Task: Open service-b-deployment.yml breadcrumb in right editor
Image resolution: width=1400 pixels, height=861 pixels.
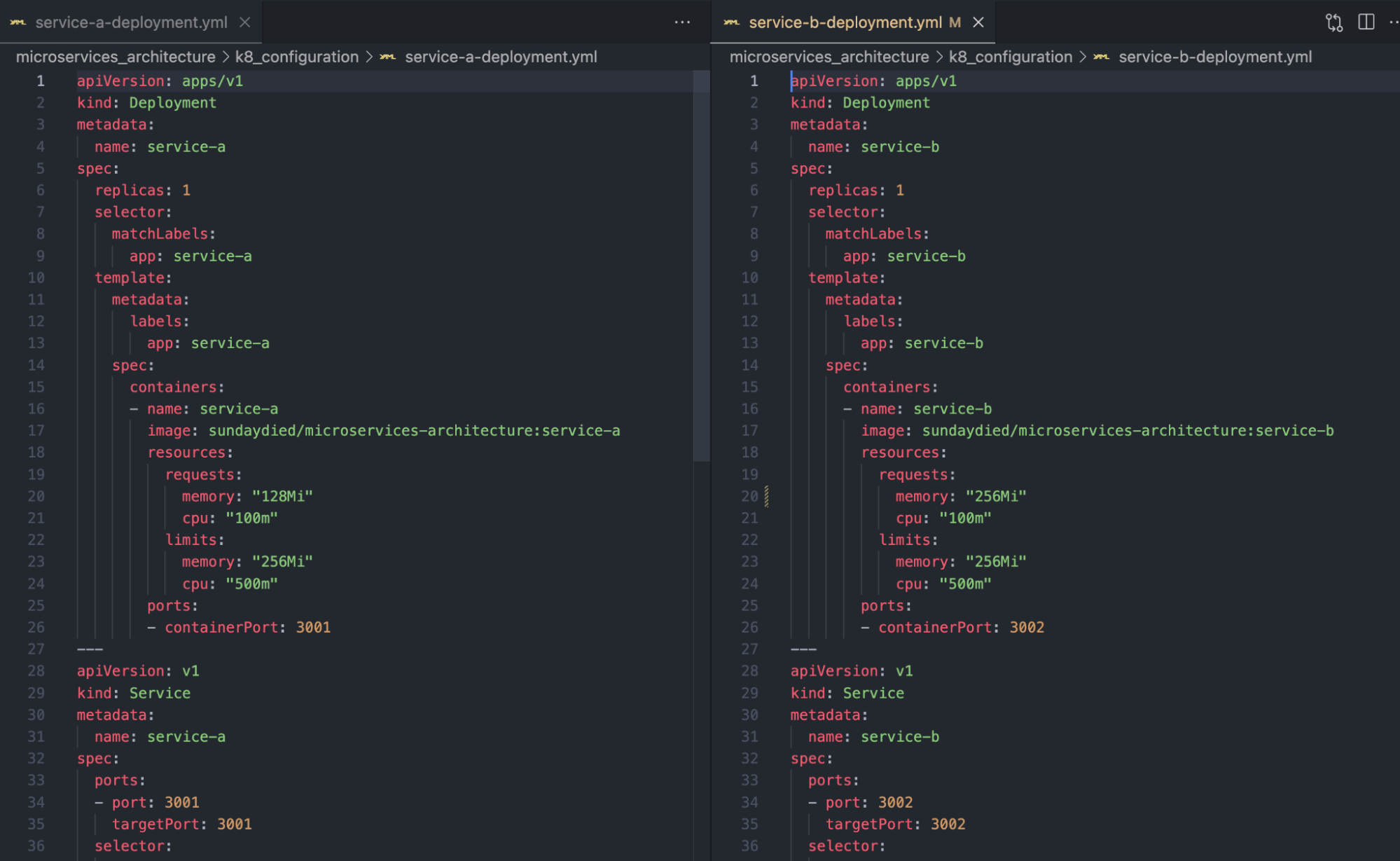Action: pos(1215,57)
